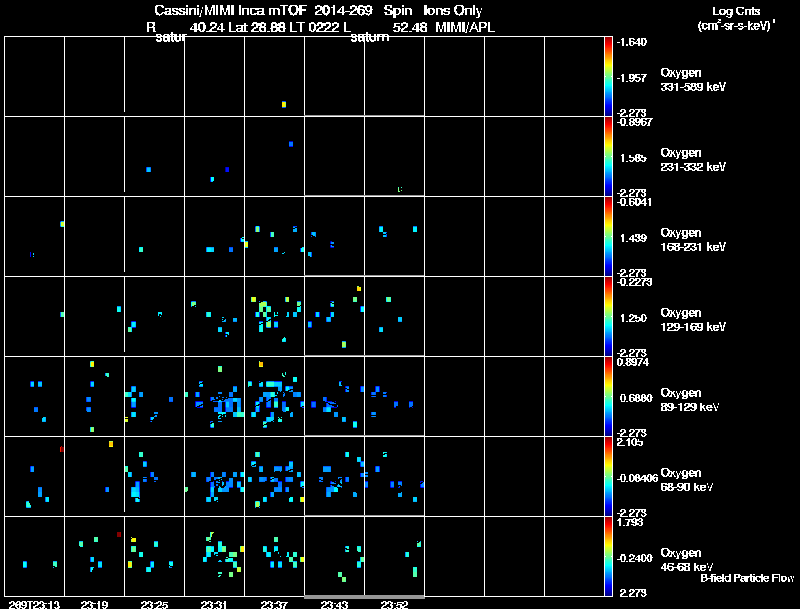Screen dimensions: 800x609
Task: Click the "23:31" time axis label
Action: (x=214, y=605)
